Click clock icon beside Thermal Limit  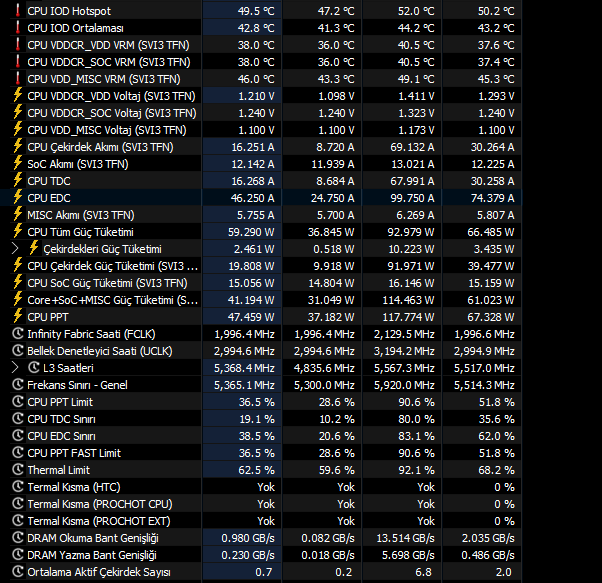tap(18, 470)
